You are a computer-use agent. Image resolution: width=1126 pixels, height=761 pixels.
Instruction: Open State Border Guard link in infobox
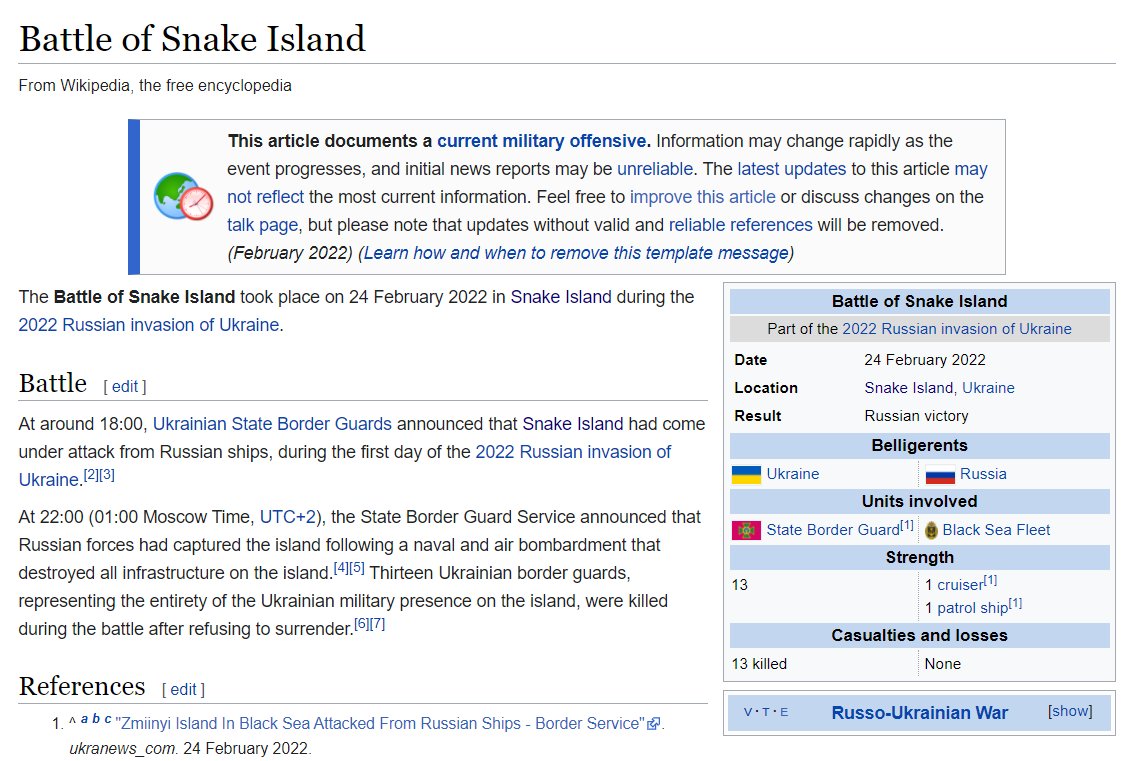tap(833, 530)
